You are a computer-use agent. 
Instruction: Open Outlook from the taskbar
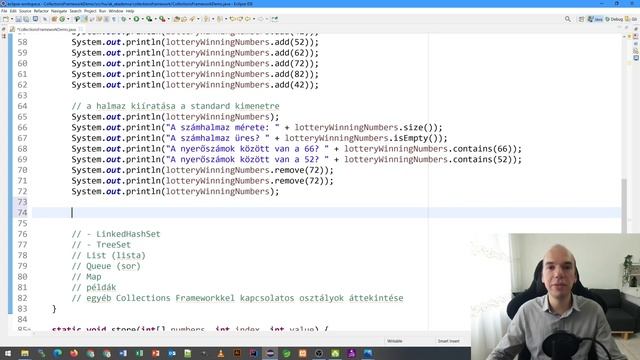pos(172,353)
